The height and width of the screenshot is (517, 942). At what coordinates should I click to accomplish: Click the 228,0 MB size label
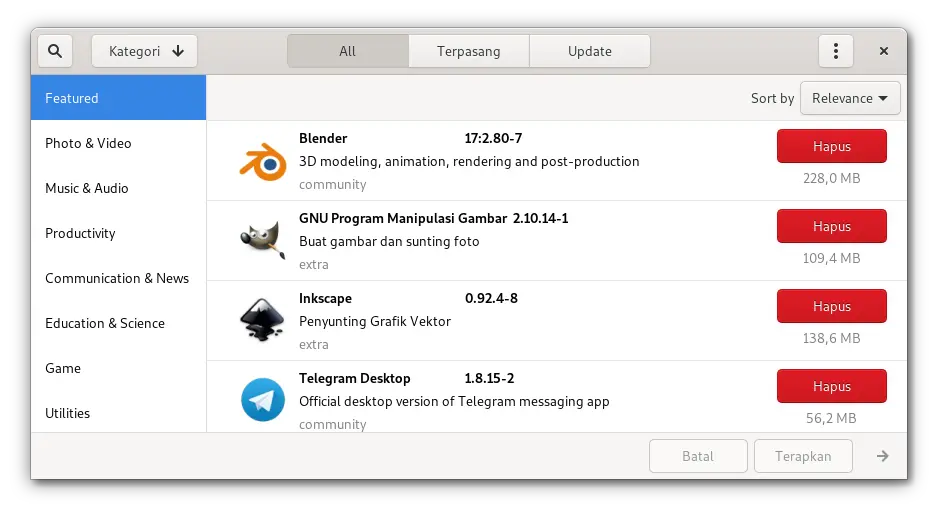pos(831,178)
